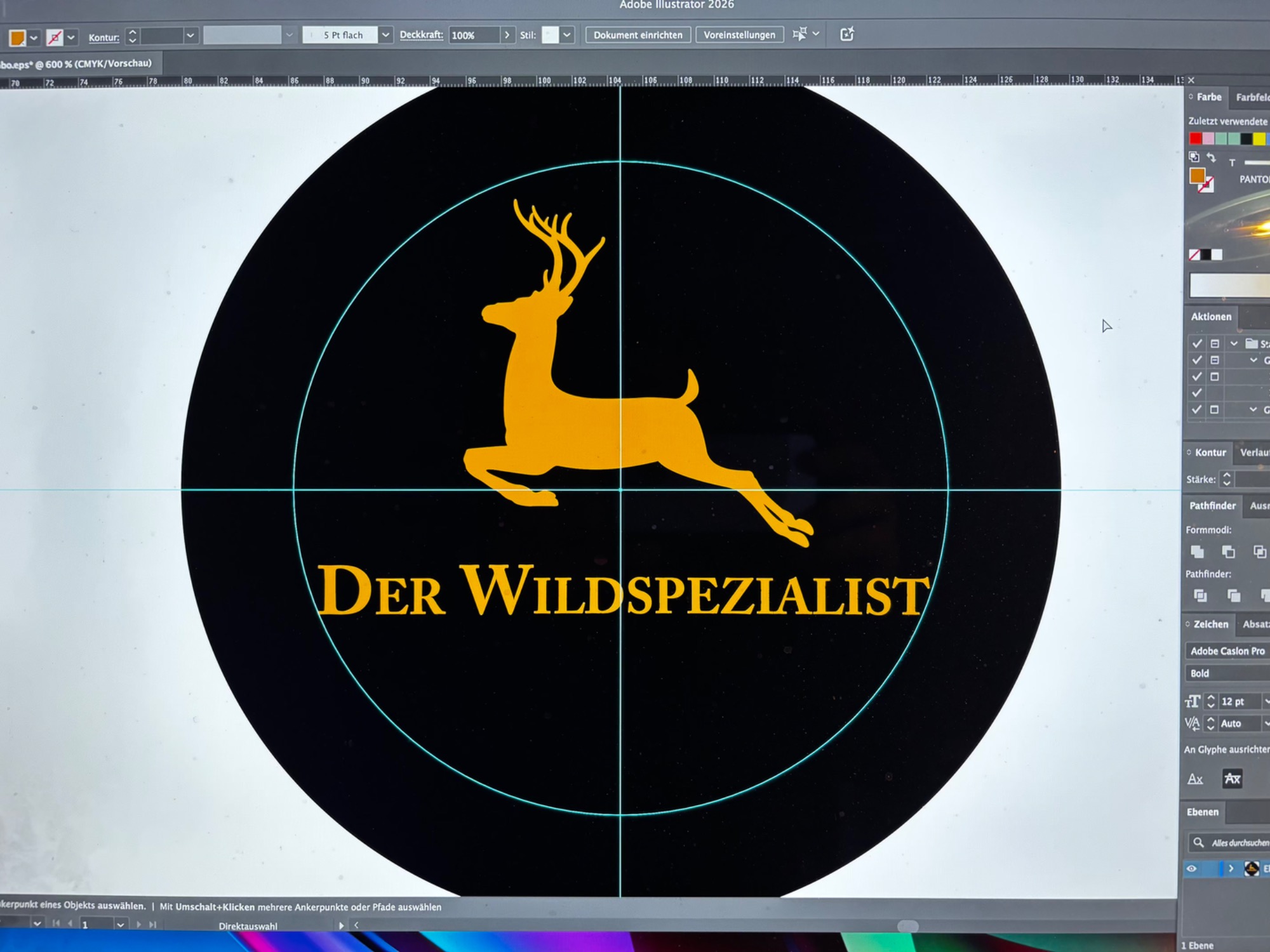This screenshot has height=952, width=1270.
Task: Click the Trim pathfinder icon
Action: click(1233, 595)
